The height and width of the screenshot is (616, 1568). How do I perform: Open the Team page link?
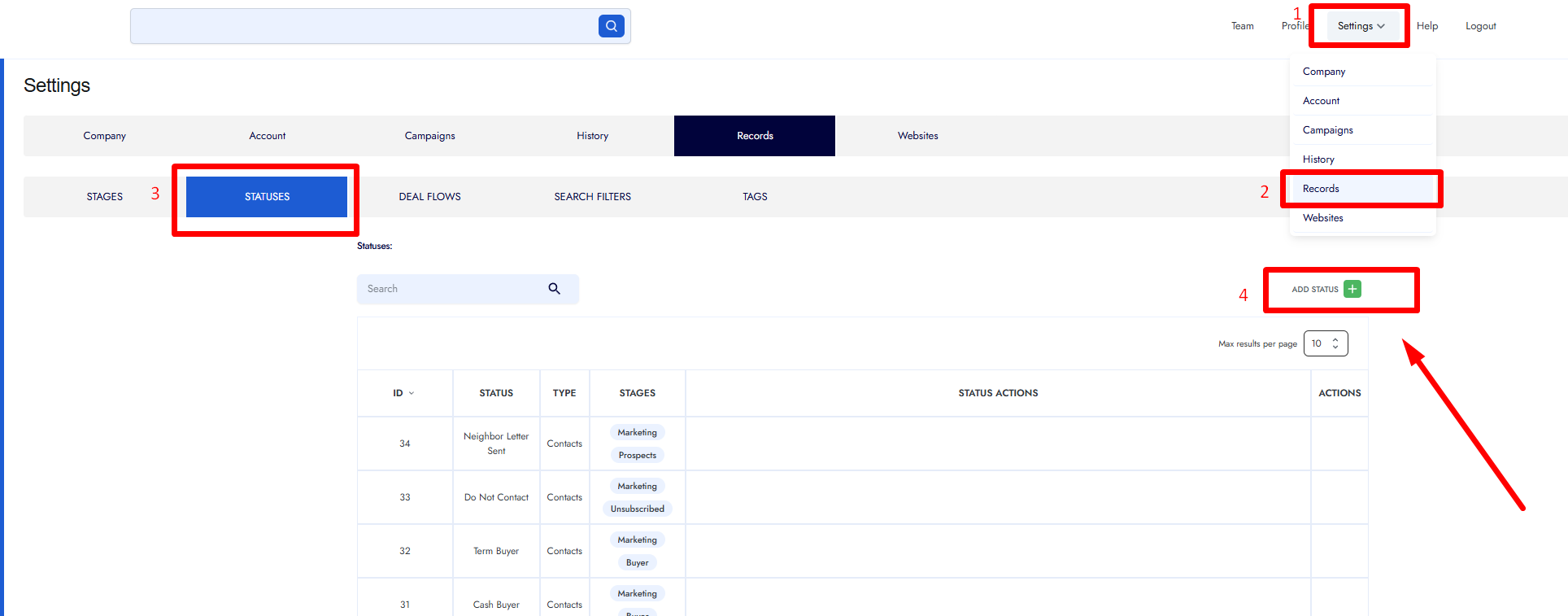1242,26
